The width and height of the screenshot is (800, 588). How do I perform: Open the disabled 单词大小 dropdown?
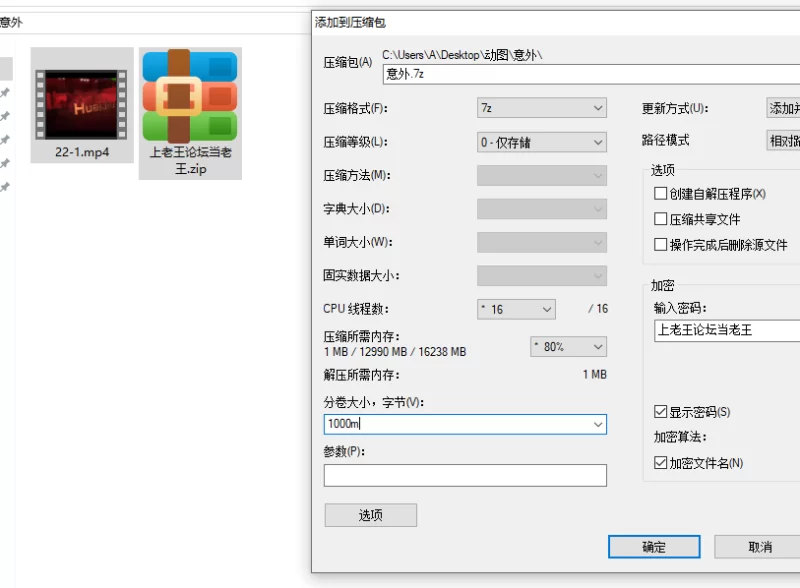542,242
